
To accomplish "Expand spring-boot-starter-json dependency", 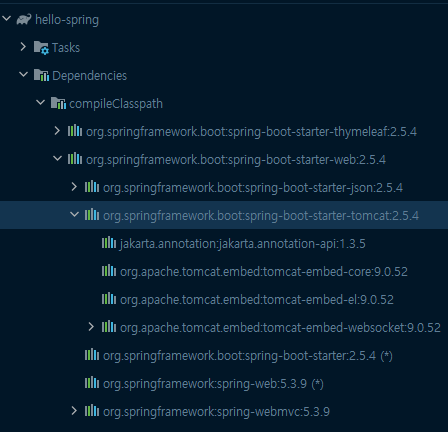I will [x=74, y=187].
